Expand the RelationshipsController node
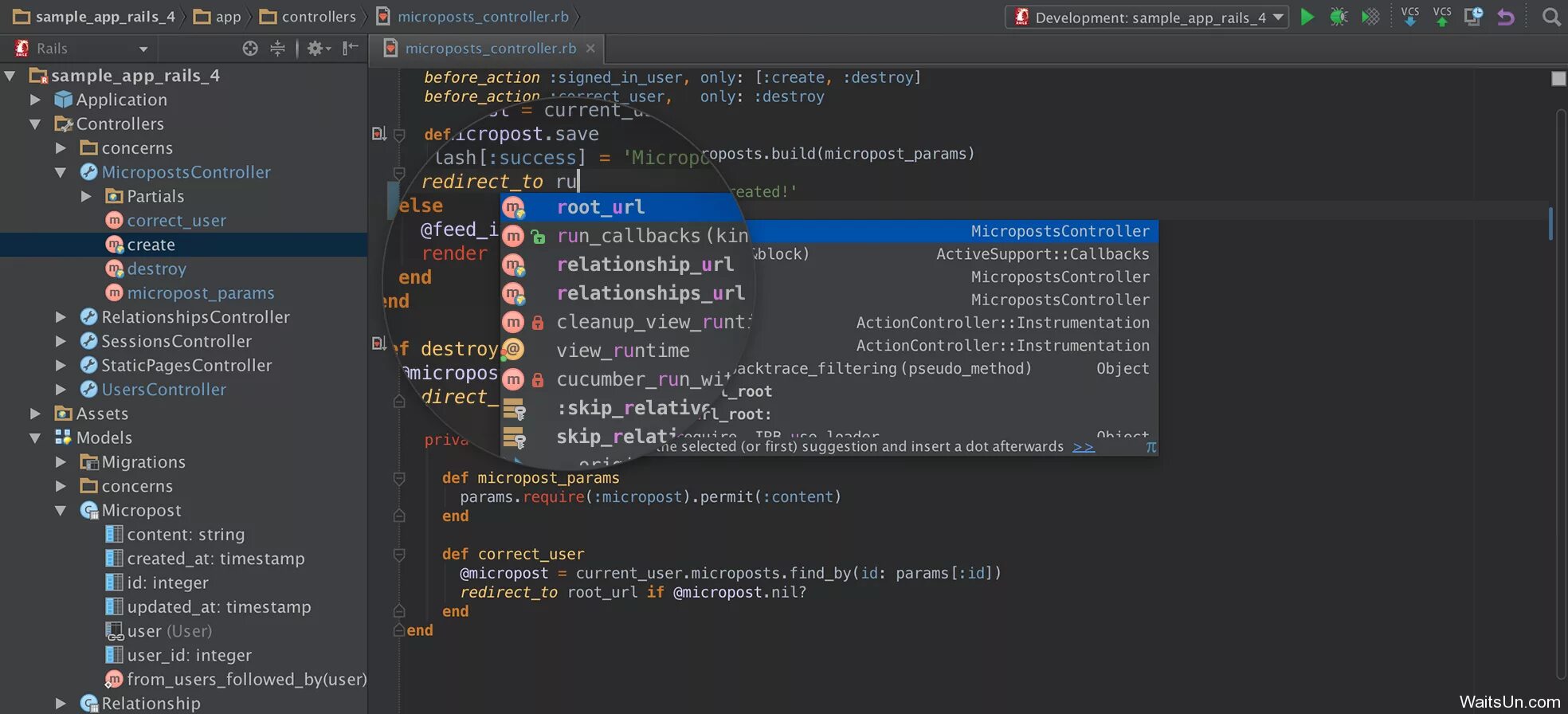Image resolution: width=1568 pixels, height=714 pixels. pyautogui.click(x=61, y=317)
